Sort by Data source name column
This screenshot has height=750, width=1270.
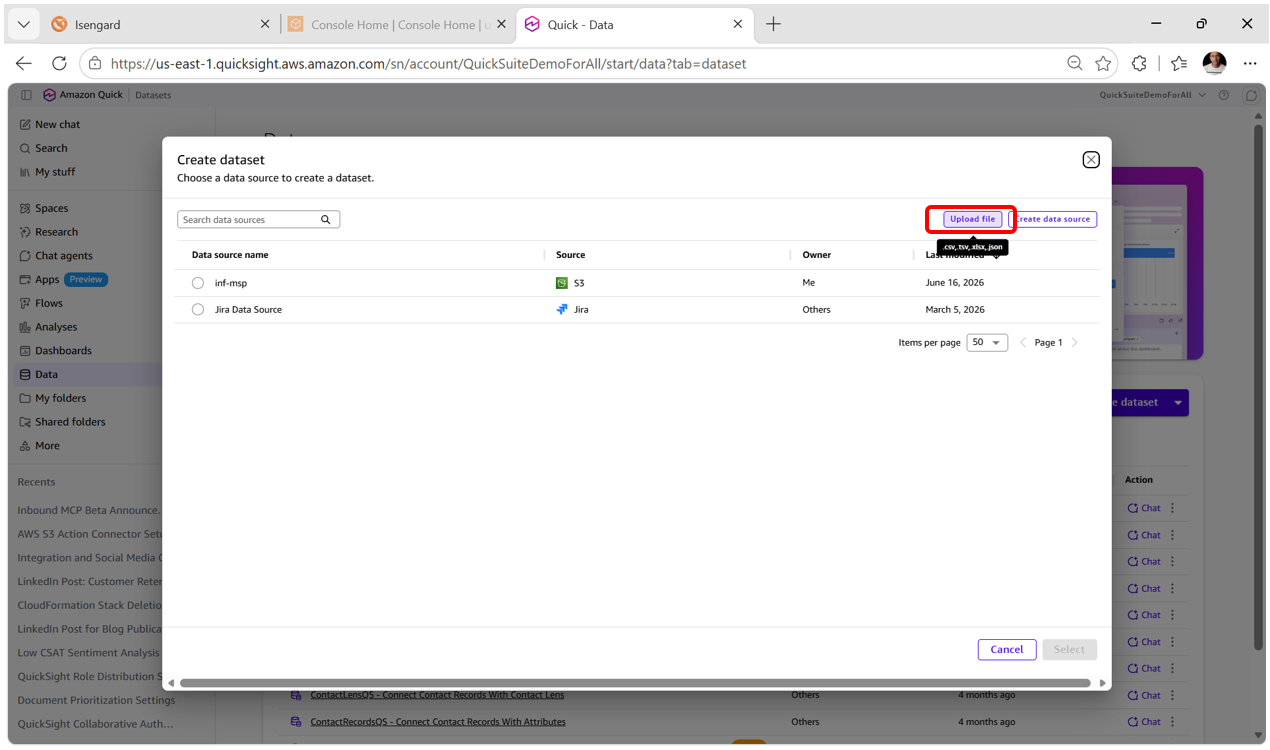[x=230, y=255]
